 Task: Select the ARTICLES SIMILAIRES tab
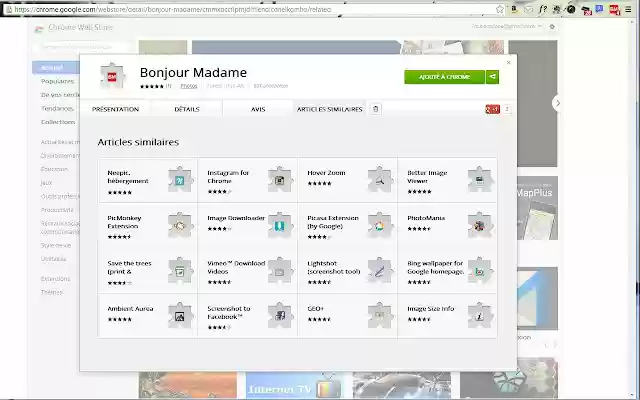pos(330,109)
